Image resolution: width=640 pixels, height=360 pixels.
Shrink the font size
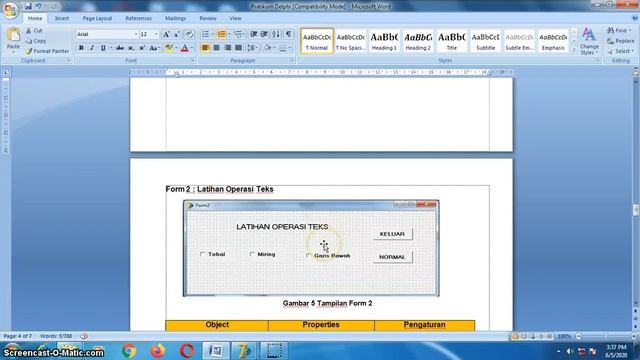177,35
